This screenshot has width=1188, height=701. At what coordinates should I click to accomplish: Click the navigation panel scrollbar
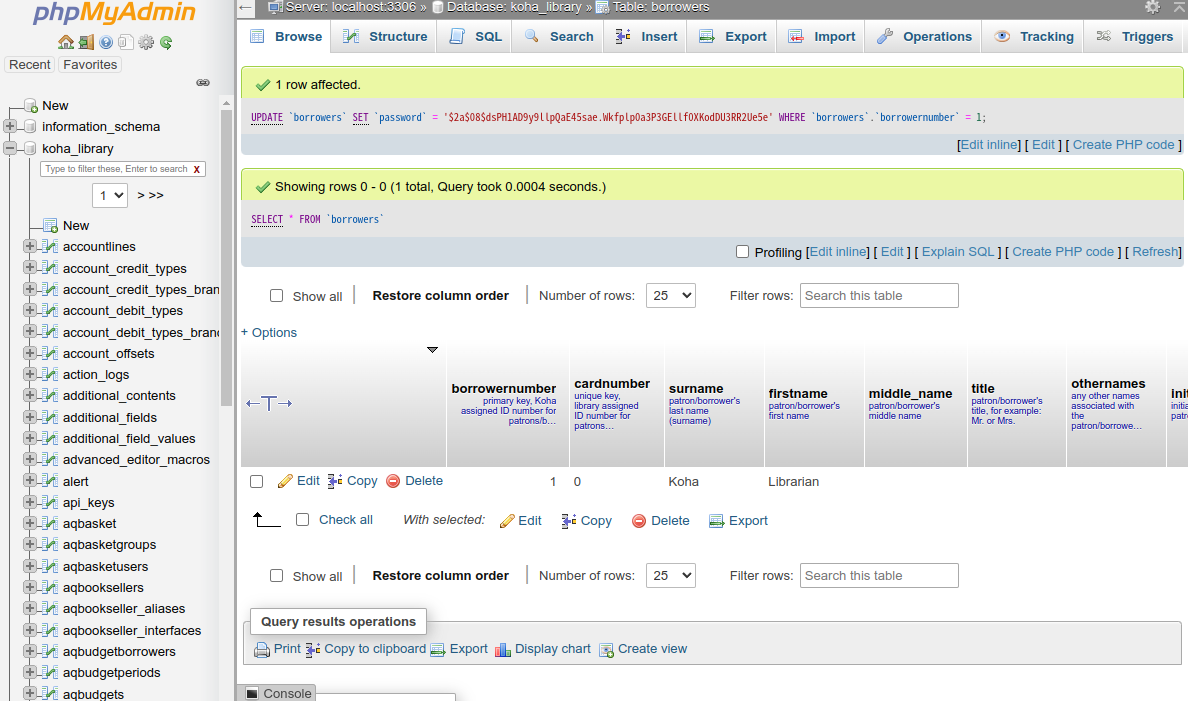point(226,258)
